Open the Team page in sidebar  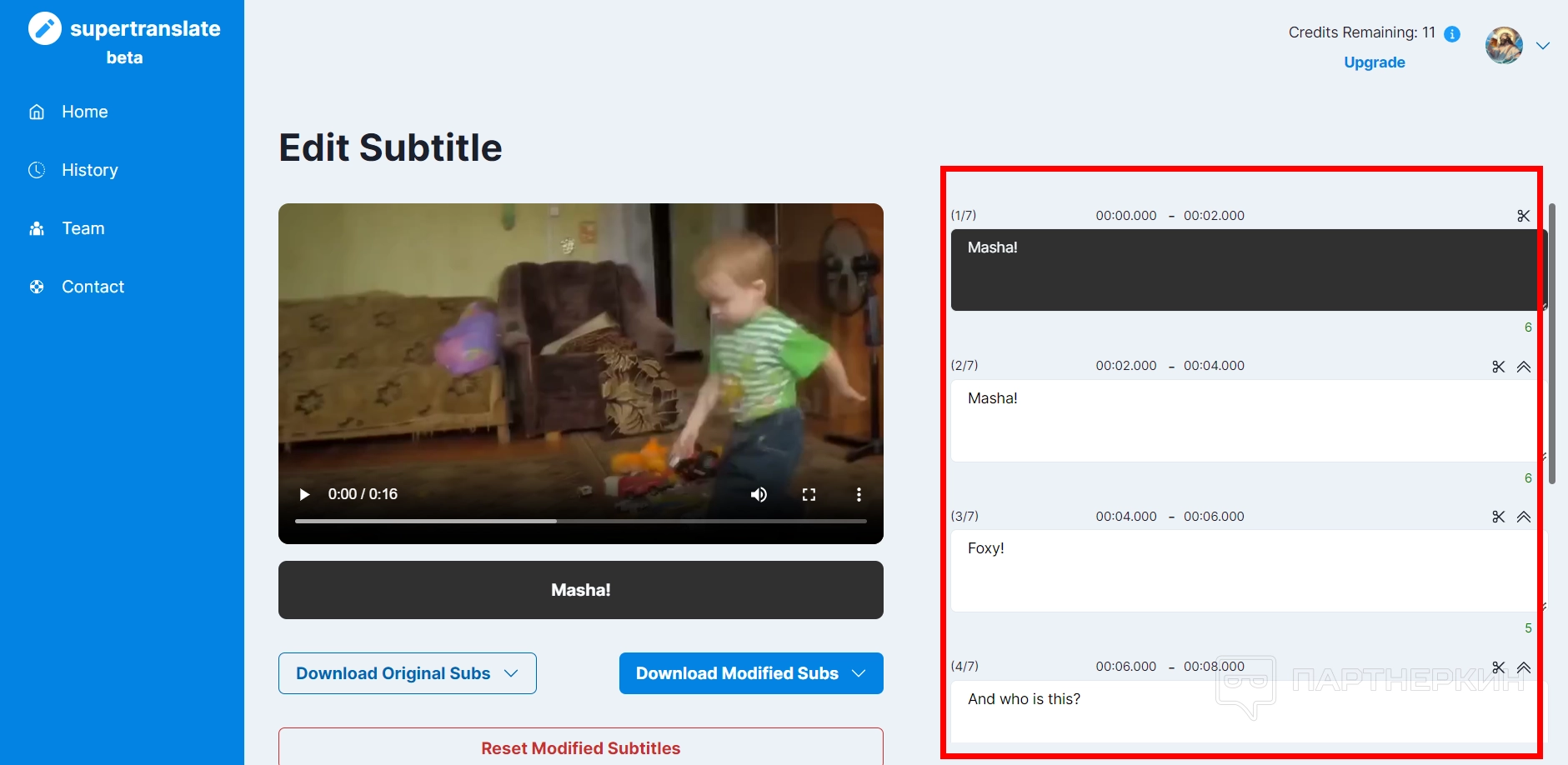click(83, 228)
